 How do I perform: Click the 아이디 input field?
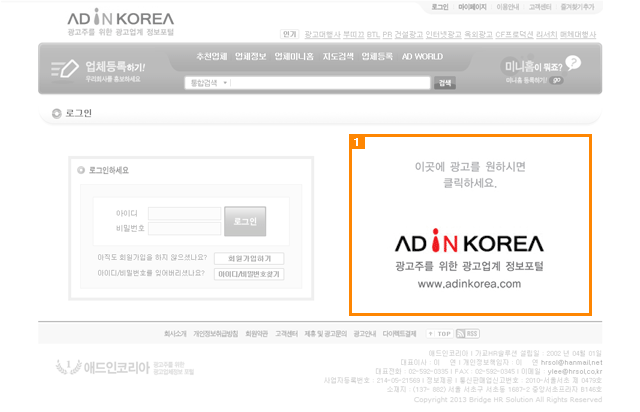184,213
